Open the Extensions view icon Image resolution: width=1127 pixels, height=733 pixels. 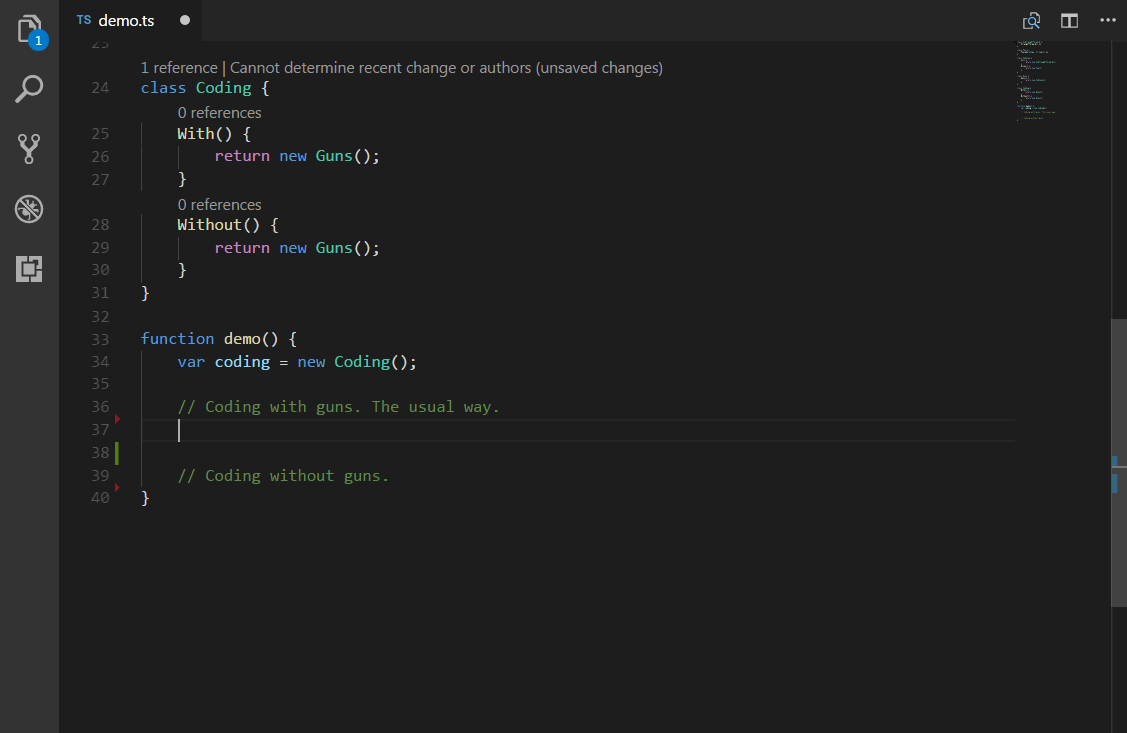[29, 269]
